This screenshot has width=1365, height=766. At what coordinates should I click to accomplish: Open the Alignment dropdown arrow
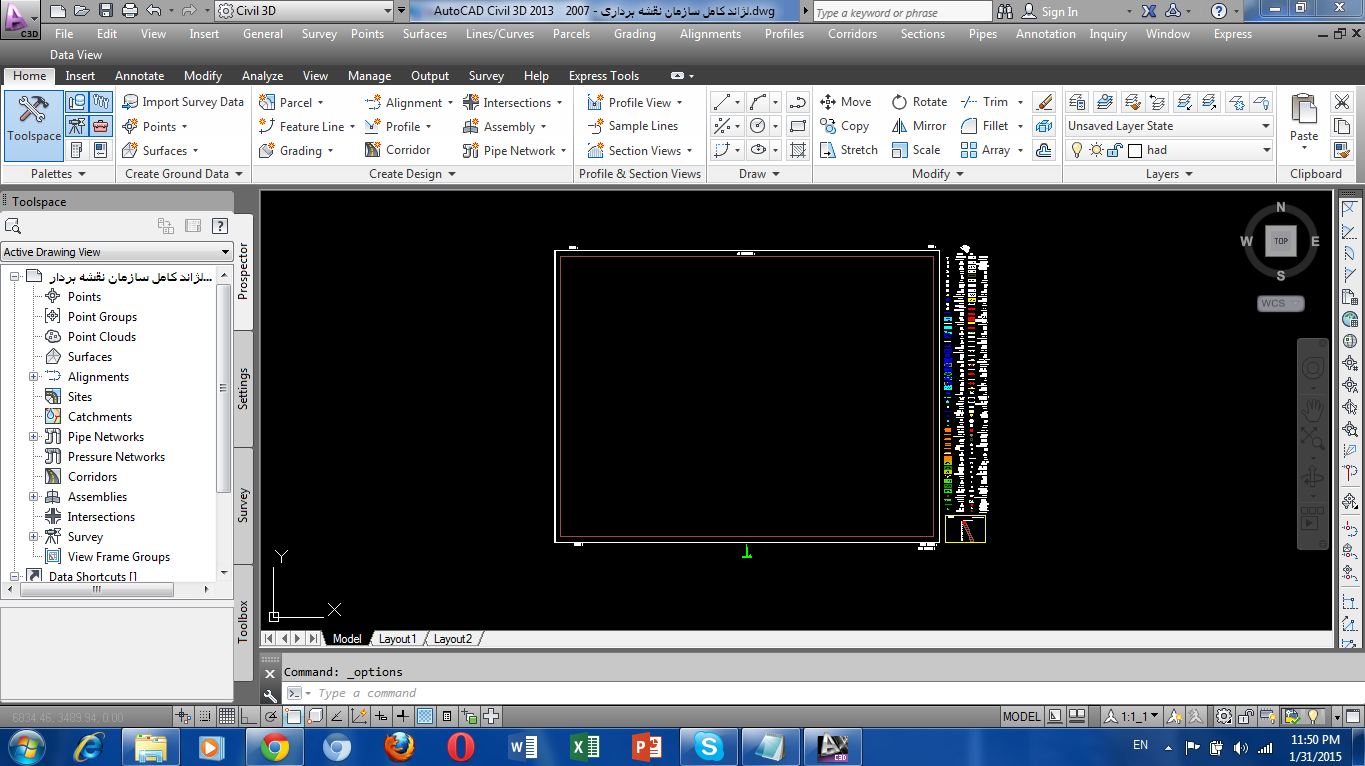450,103
